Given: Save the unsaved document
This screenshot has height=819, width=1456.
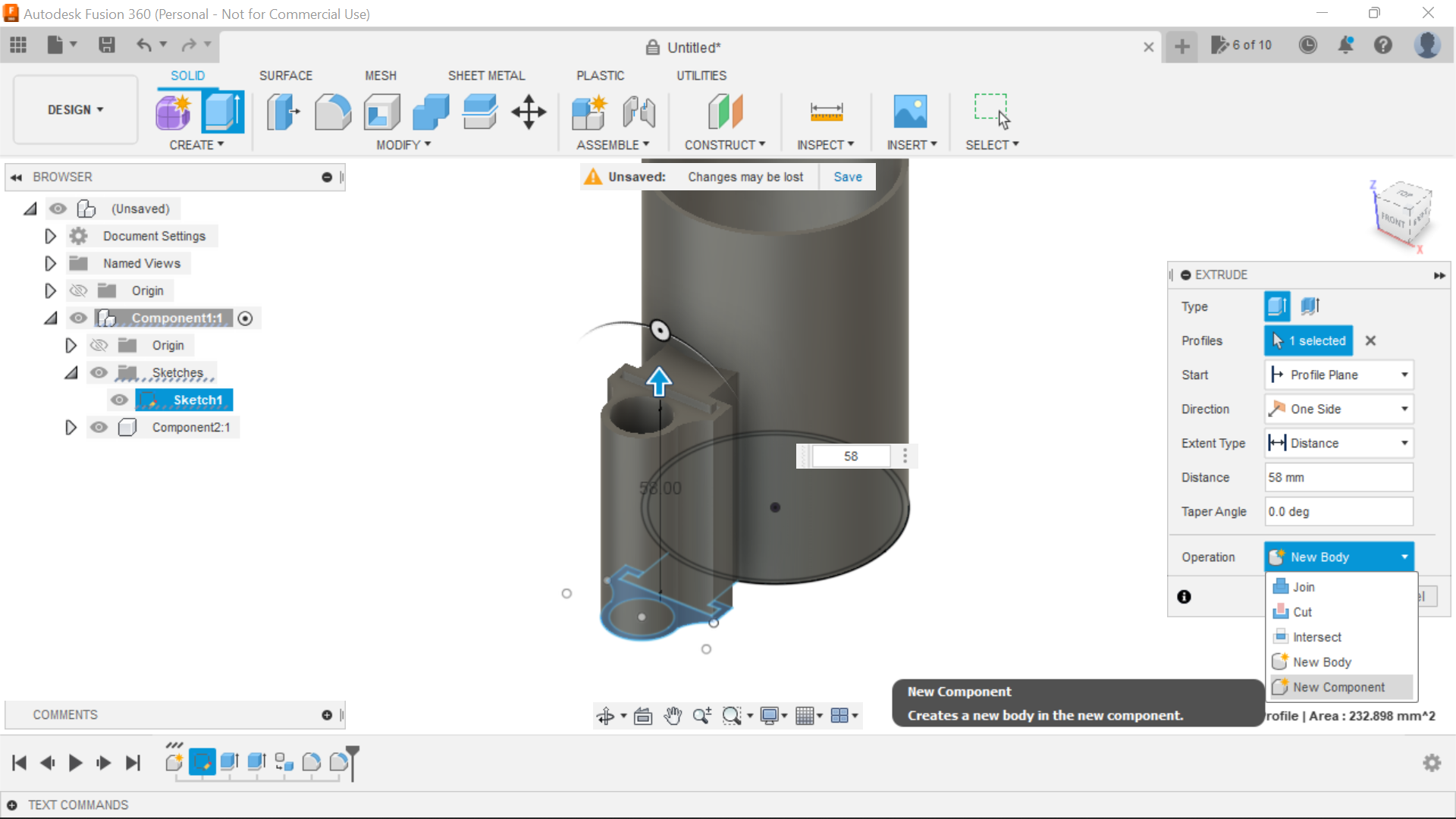Looking at the screenshot, I should [847, 177].
